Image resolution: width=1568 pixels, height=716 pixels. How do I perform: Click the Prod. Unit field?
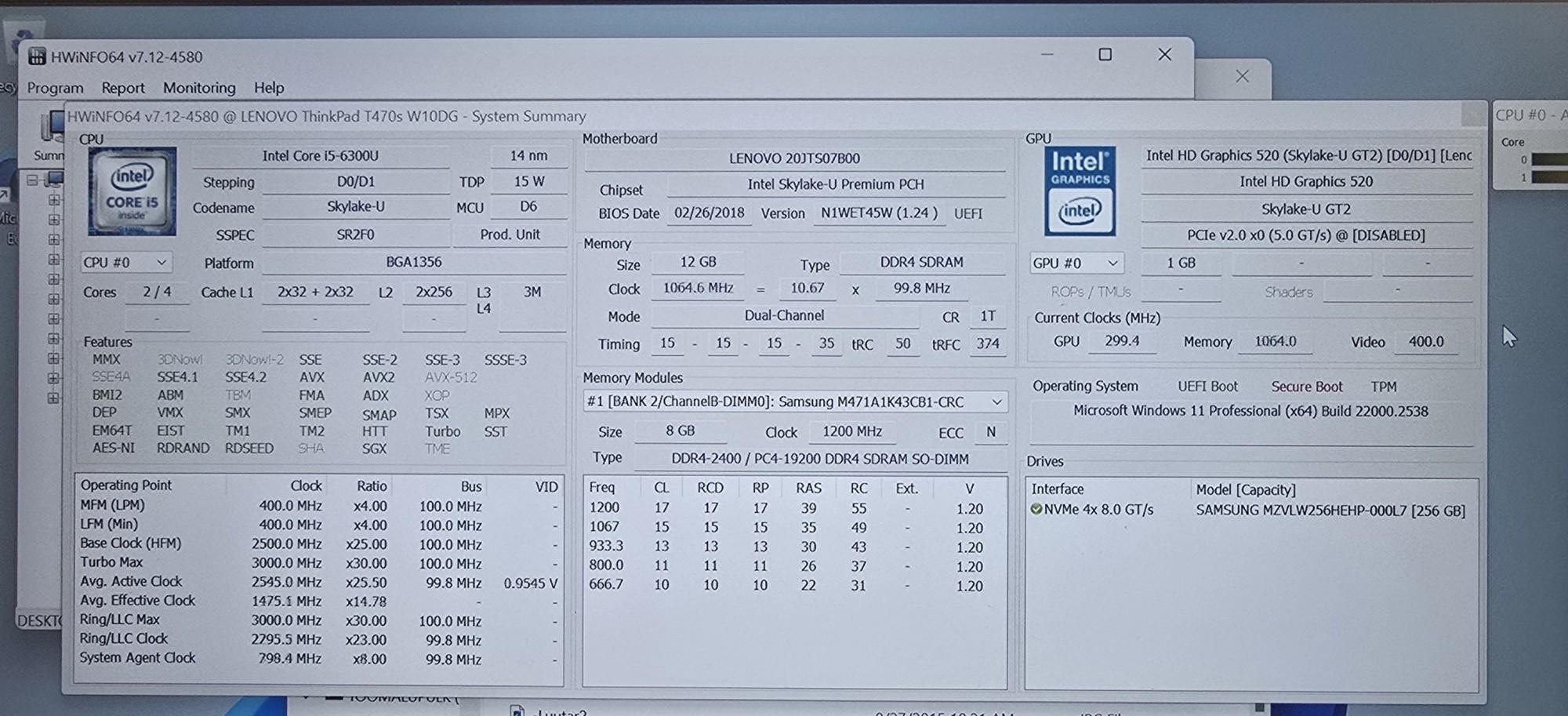(x=510, y=234)
